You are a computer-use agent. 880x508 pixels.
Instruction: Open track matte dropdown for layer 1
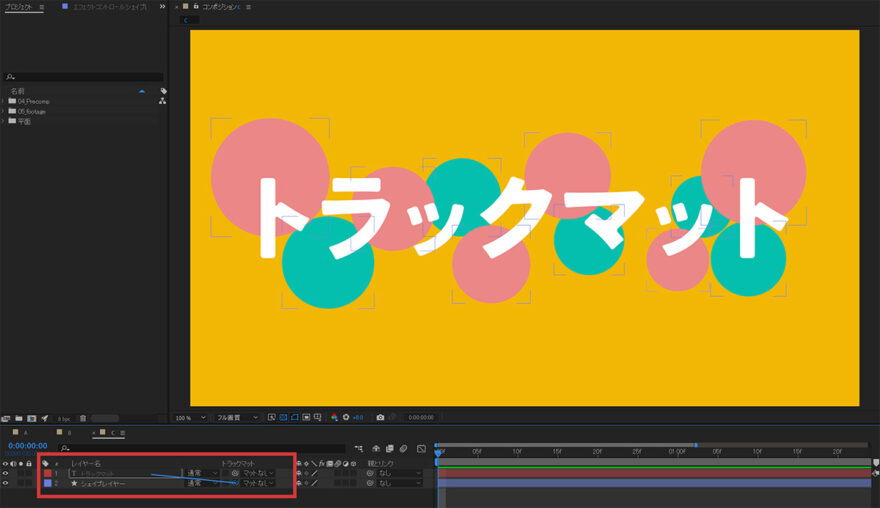point(258,473)
